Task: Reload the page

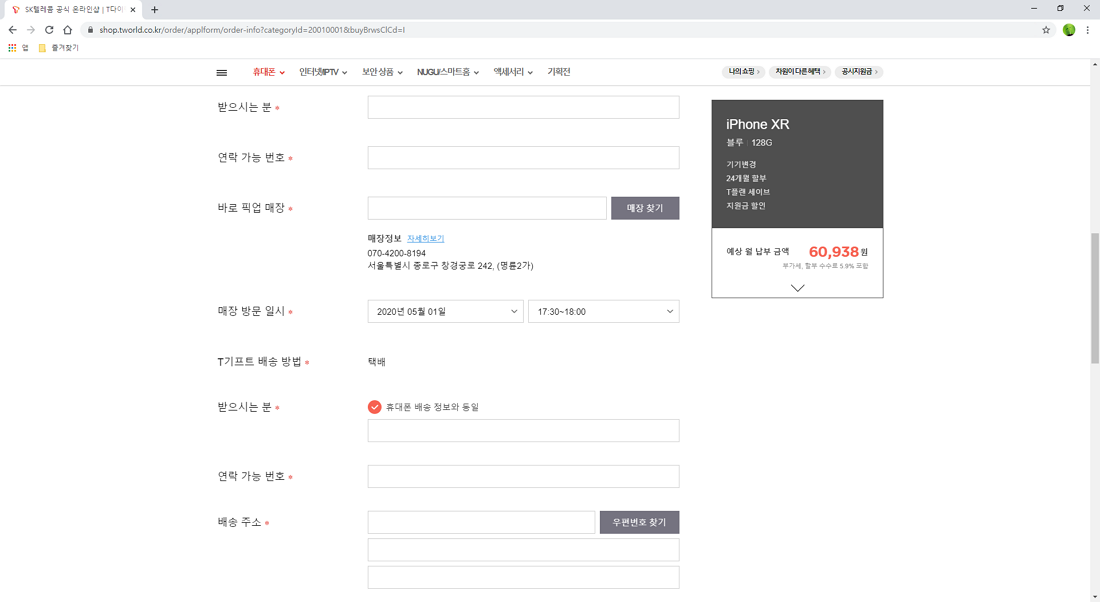Action: click(x=49, y=29)
